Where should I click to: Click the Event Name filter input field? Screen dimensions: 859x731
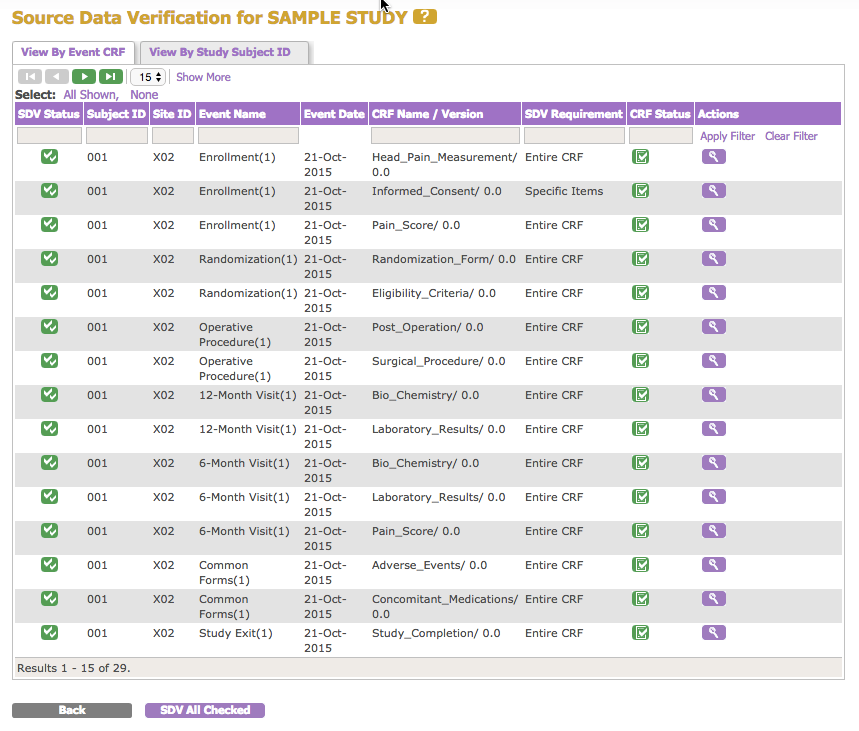(248, 135)
